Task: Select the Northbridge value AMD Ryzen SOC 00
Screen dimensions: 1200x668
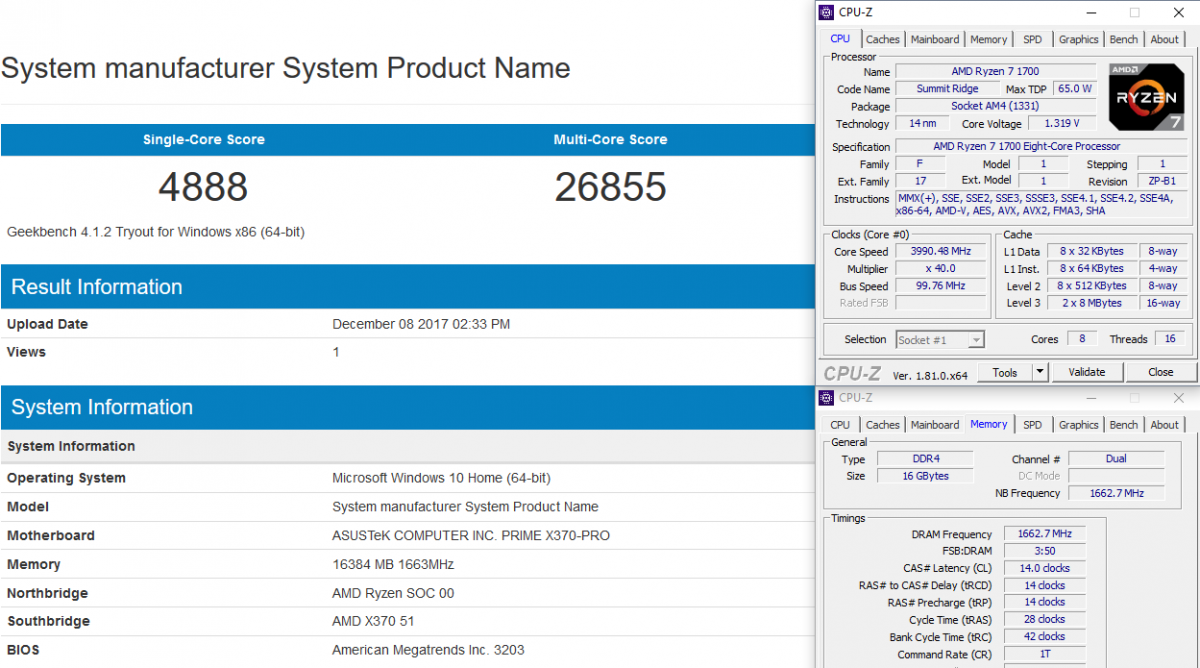Action: coord(393,593)
